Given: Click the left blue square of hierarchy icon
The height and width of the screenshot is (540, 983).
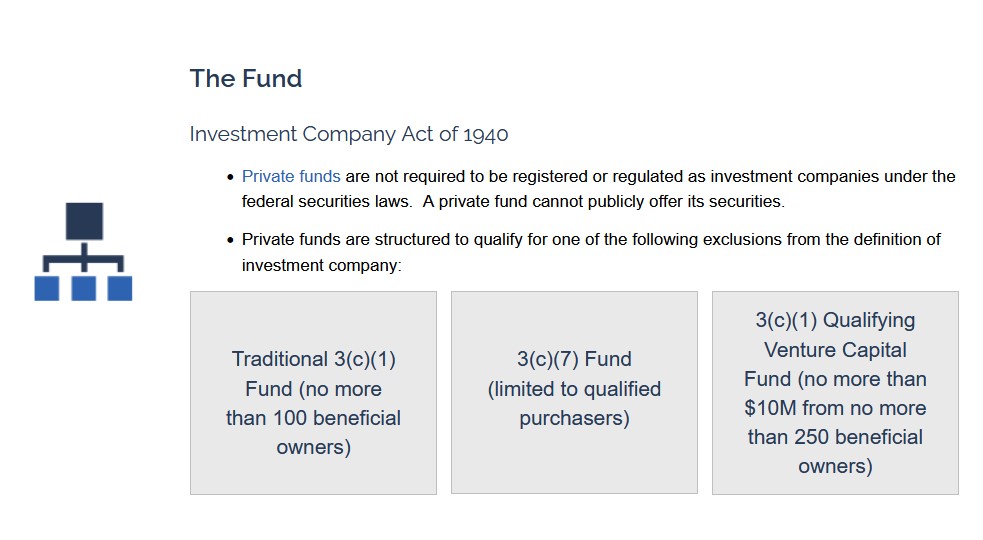Looking at the screenshot, I should (47, 289).
